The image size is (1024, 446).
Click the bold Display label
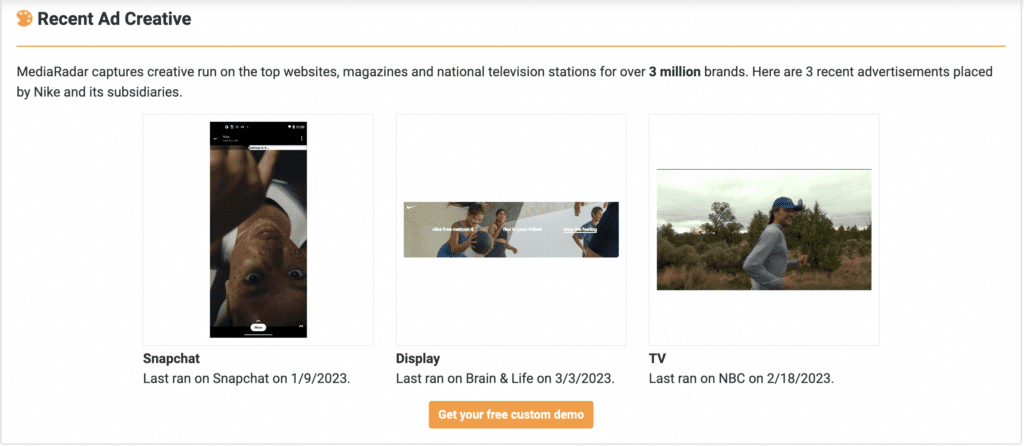click(x=418, y=358)
